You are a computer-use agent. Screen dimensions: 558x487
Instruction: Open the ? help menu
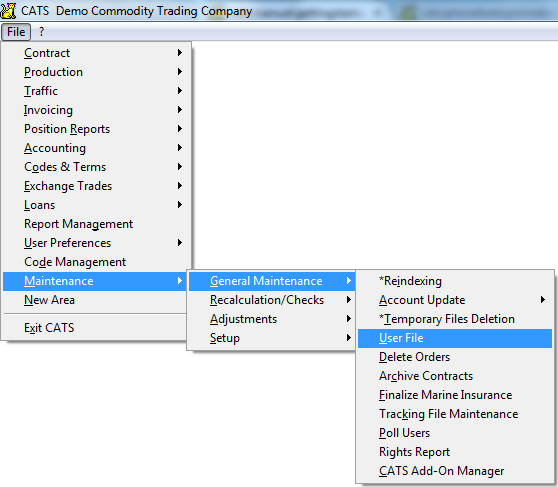41,32
